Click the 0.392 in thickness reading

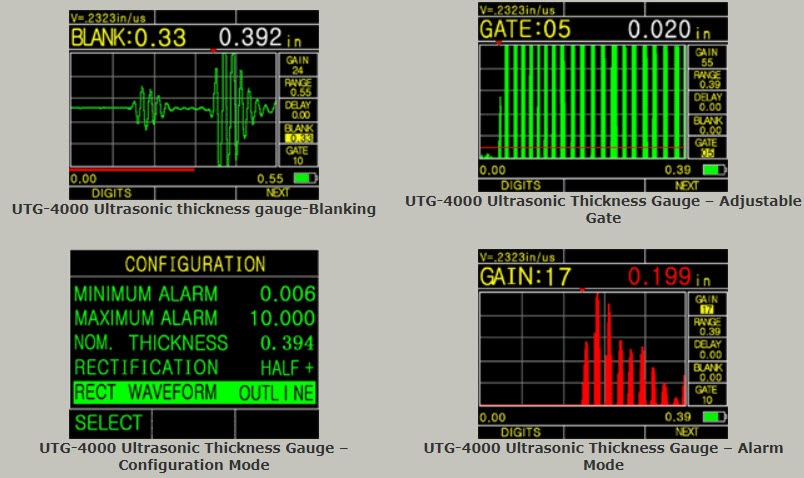click(x=260, y=38)
